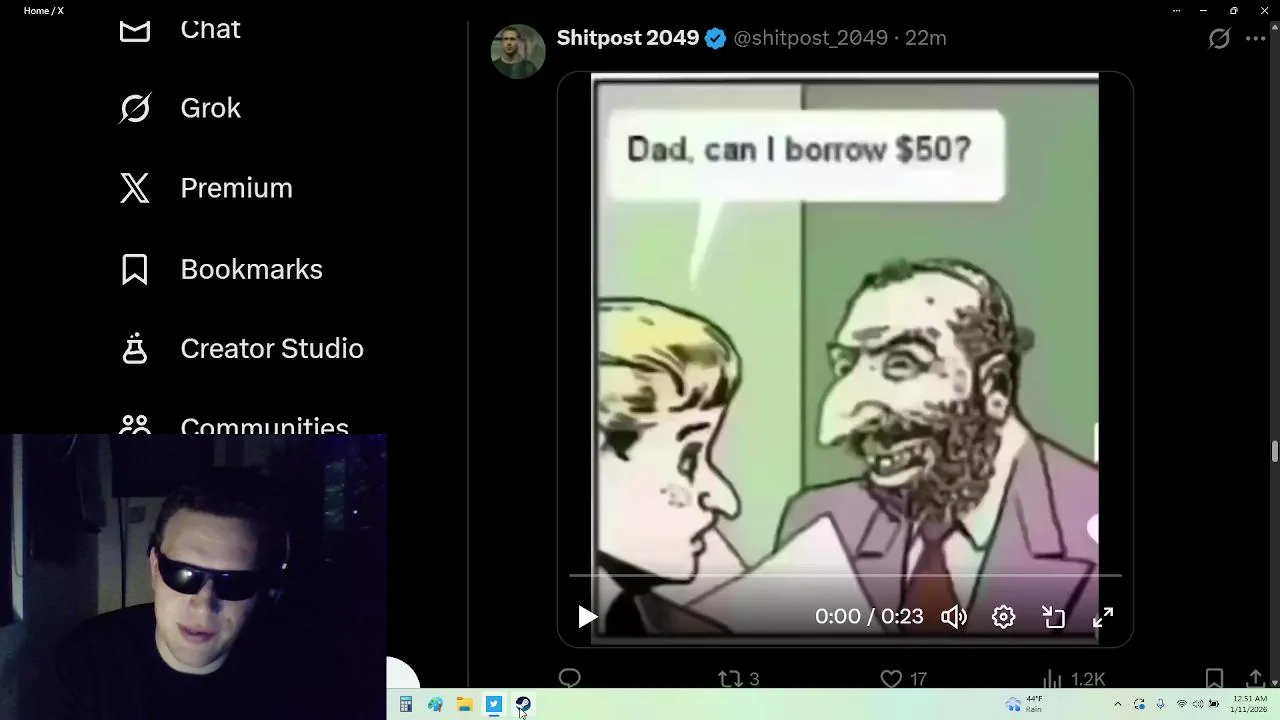Screen dimensions: 1280x720
Task: Open the Premium X logo item
Action: pyautogui.click(x=206, y=188)
